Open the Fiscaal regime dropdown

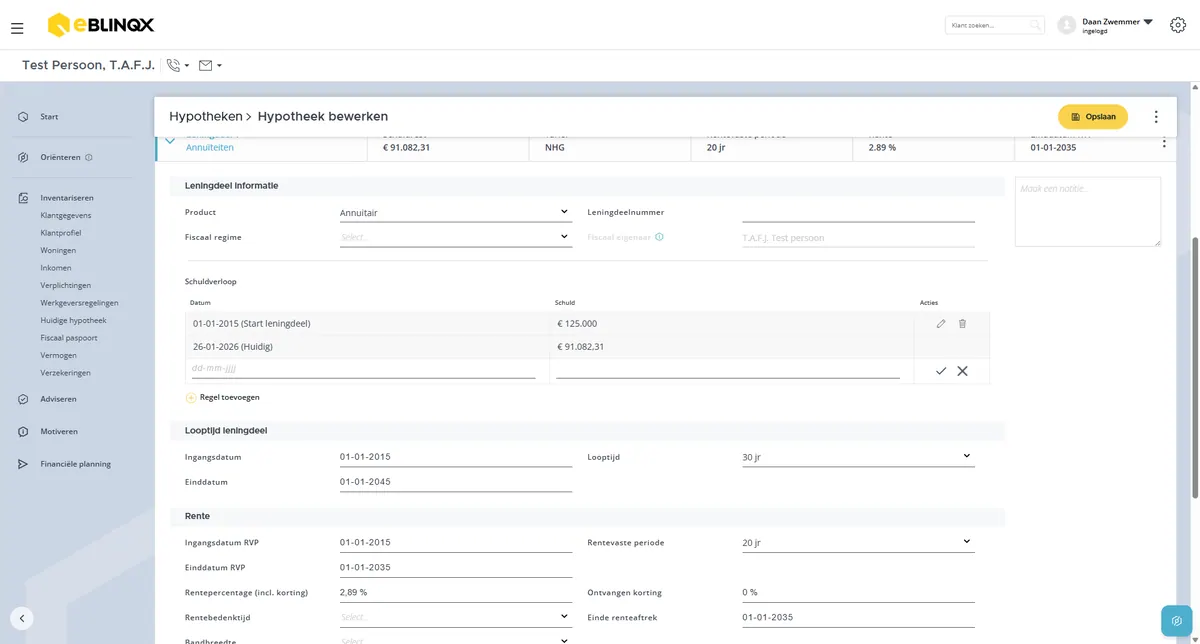455,238
